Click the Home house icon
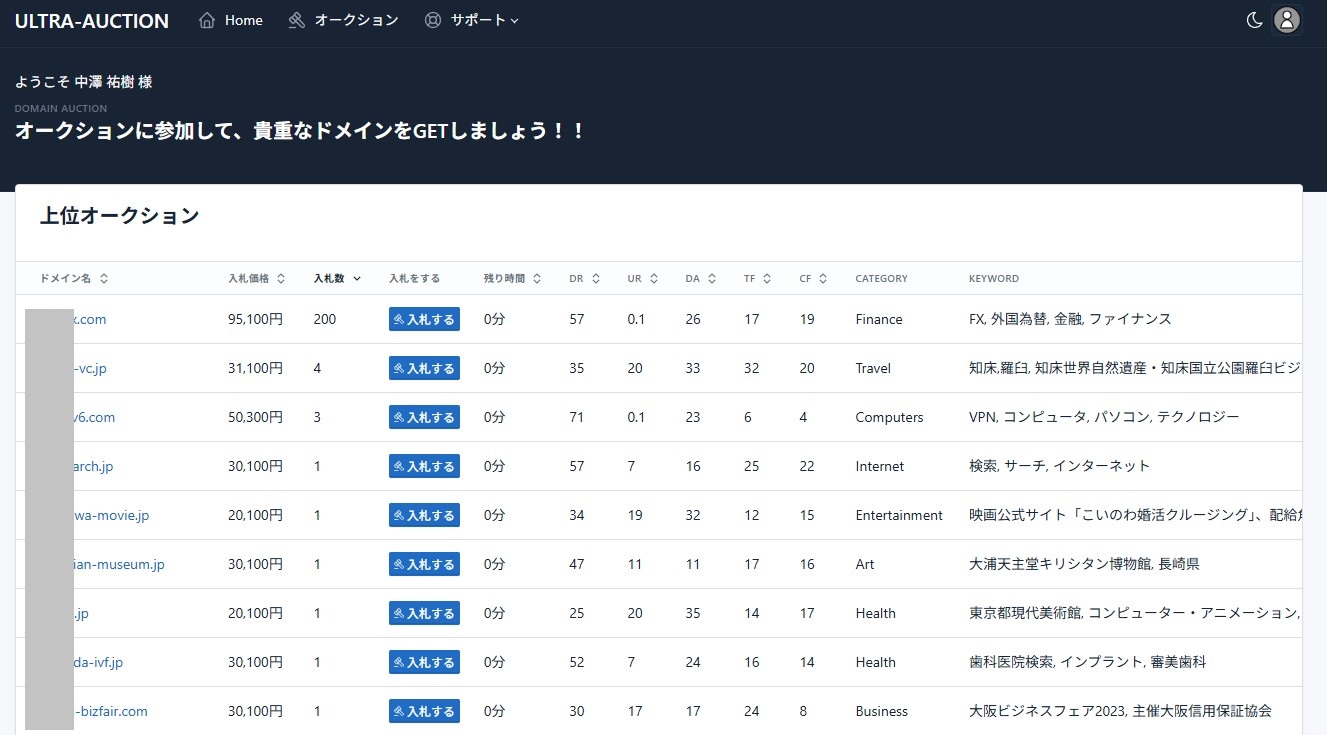 point(207,20)
